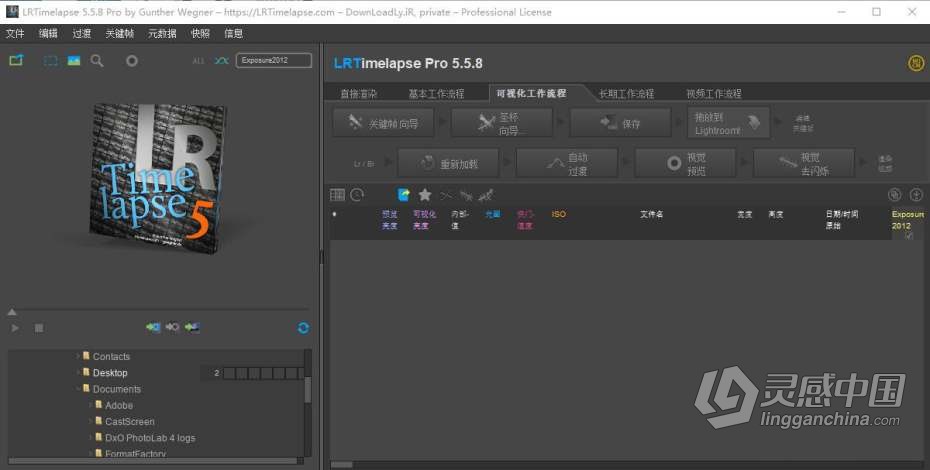Expand the DxO PhotoLab 4 logs node

(90, 437)
